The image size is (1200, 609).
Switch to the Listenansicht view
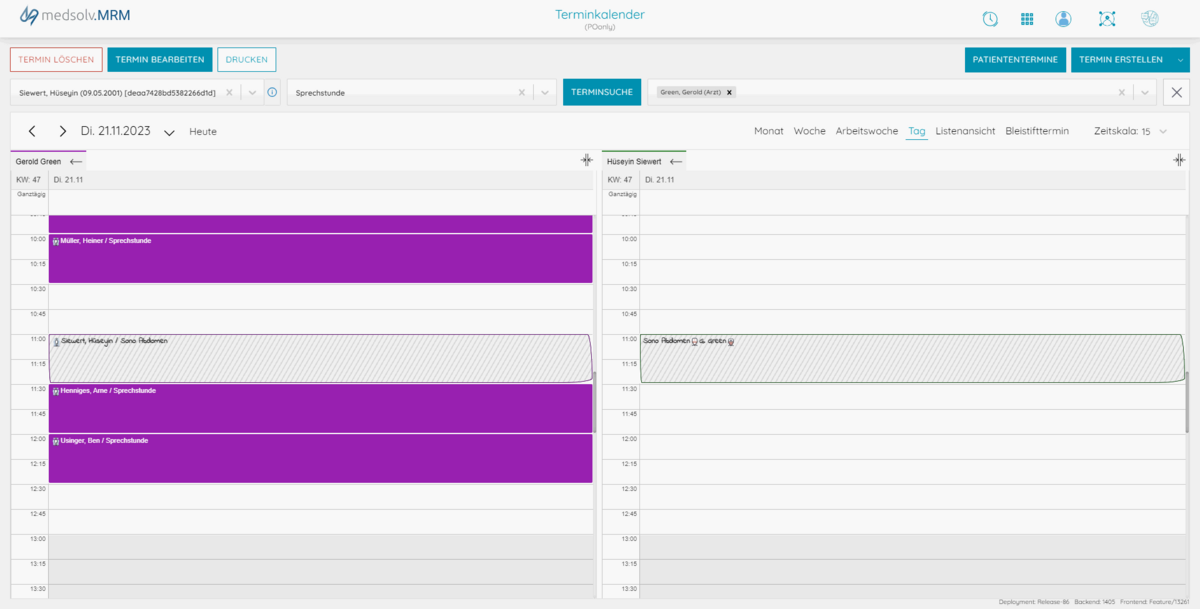click(965, 131)
